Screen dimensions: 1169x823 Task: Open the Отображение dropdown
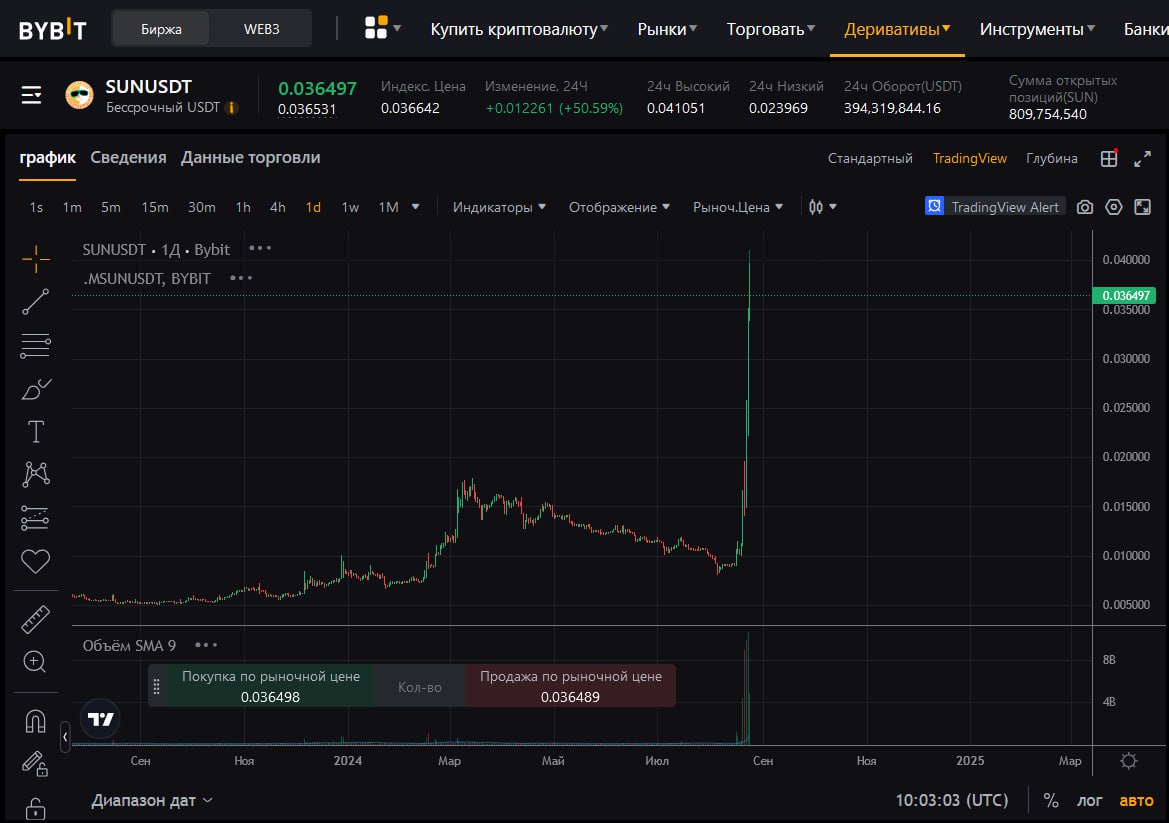coord(620,207)
